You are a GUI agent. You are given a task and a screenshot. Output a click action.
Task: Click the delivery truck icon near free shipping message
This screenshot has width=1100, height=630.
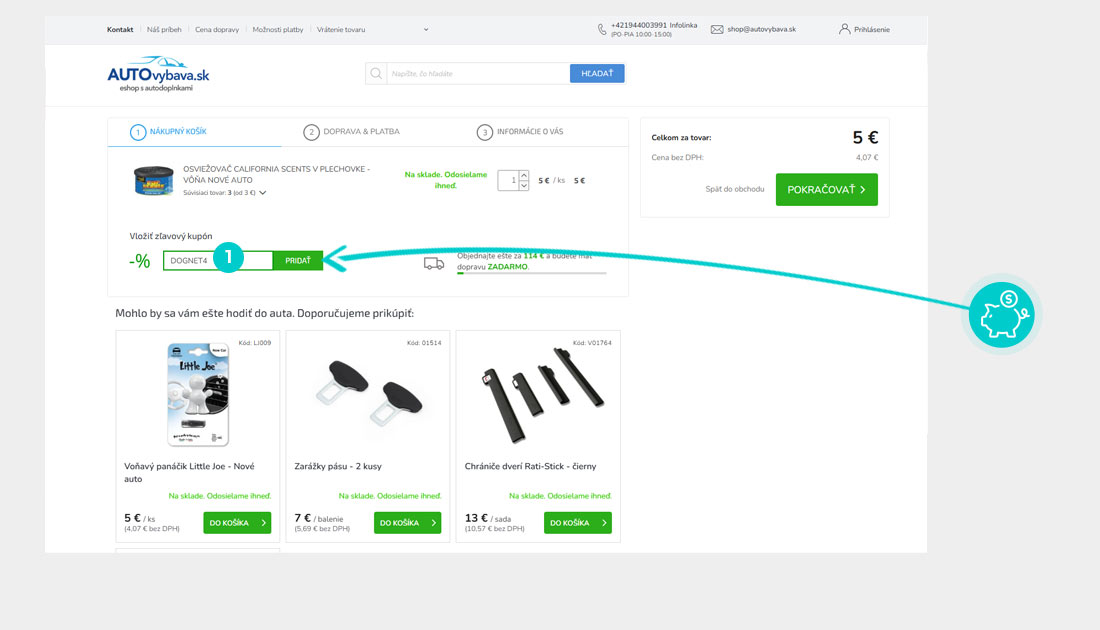pyautogui.click(x=433, y=262)
